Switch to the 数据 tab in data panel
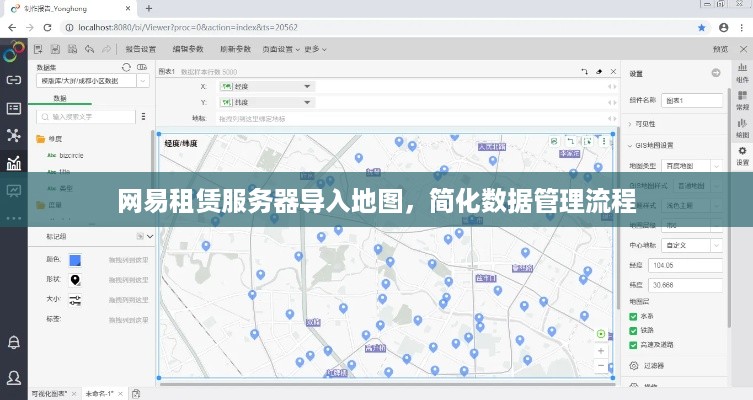This screenshot has height=400, width=753. click(x=60, y=98)
